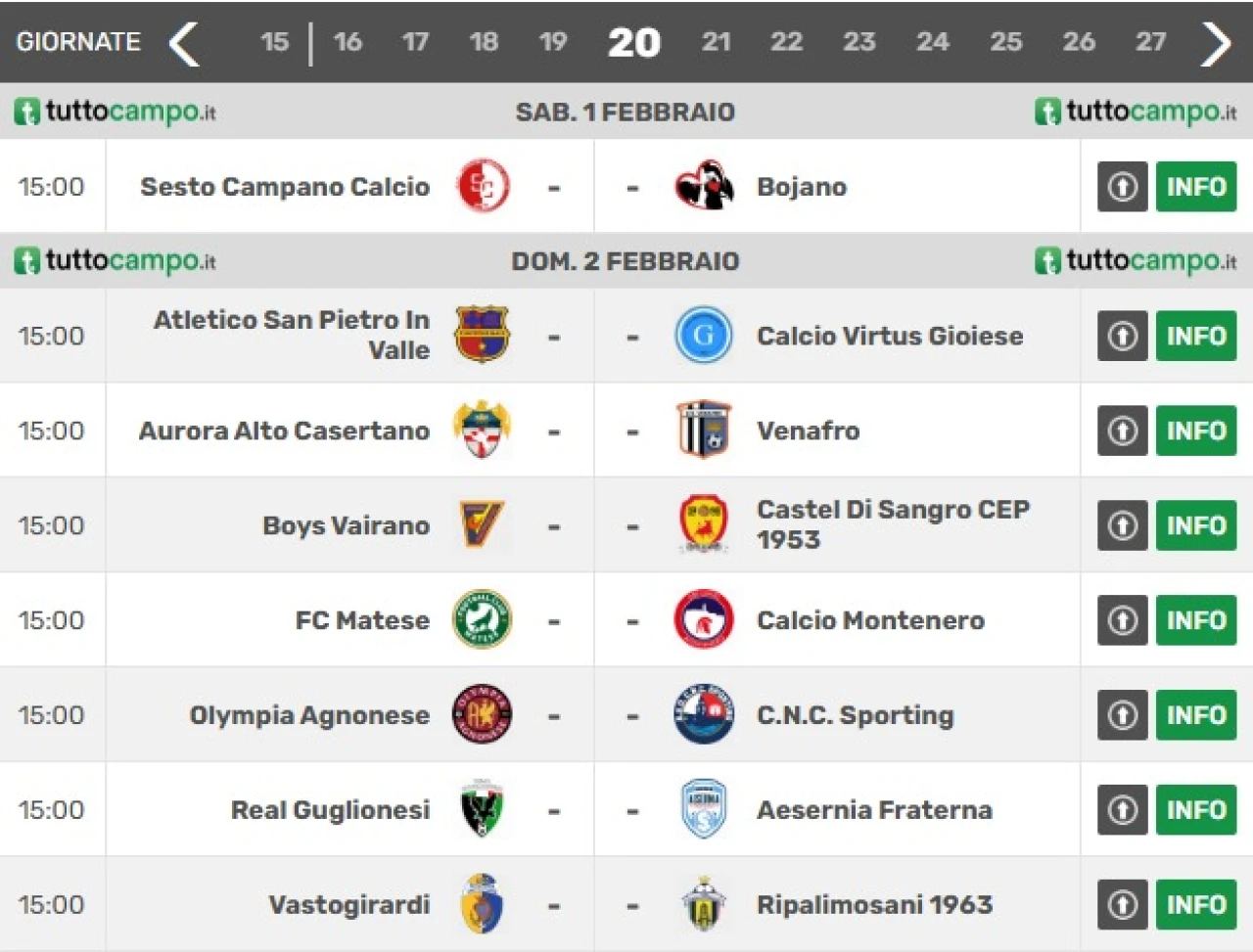The width and height of the screenshot is (1253, 952).
Task: Switch to giornata 21
Action: tap(717, 42)
